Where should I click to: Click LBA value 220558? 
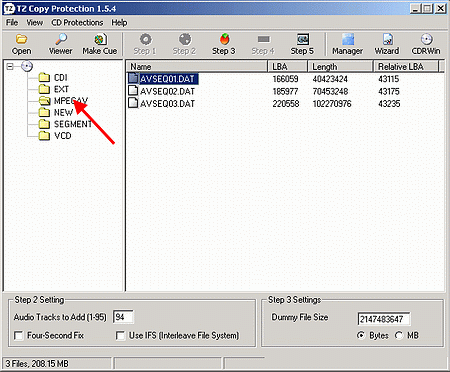click(286, 104)
